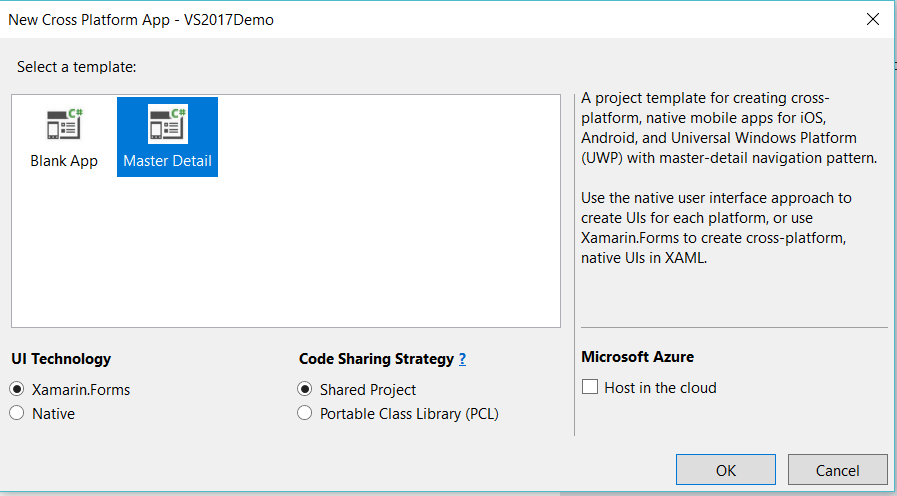Click the "Microsoft Azure" heading
This screenshot has height=496, width=897.
pyautogui.click(x=637, y=357)
